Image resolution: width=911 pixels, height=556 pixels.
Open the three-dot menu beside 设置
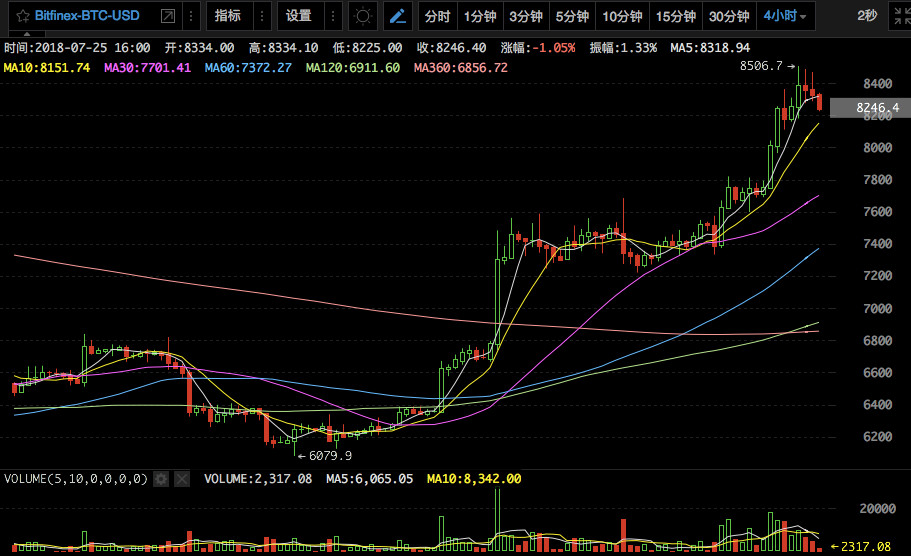point(333,16)
